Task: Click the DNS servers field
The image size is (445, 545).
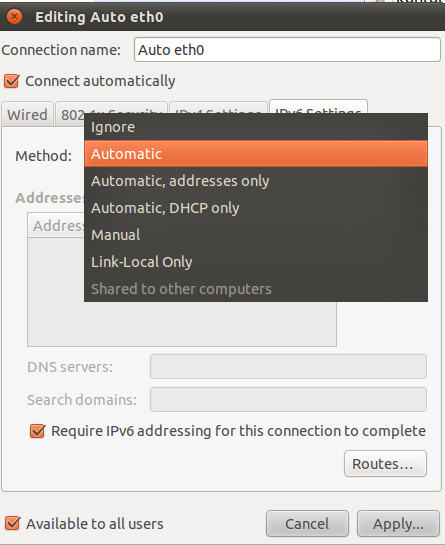Action: [x=288, y=366]
